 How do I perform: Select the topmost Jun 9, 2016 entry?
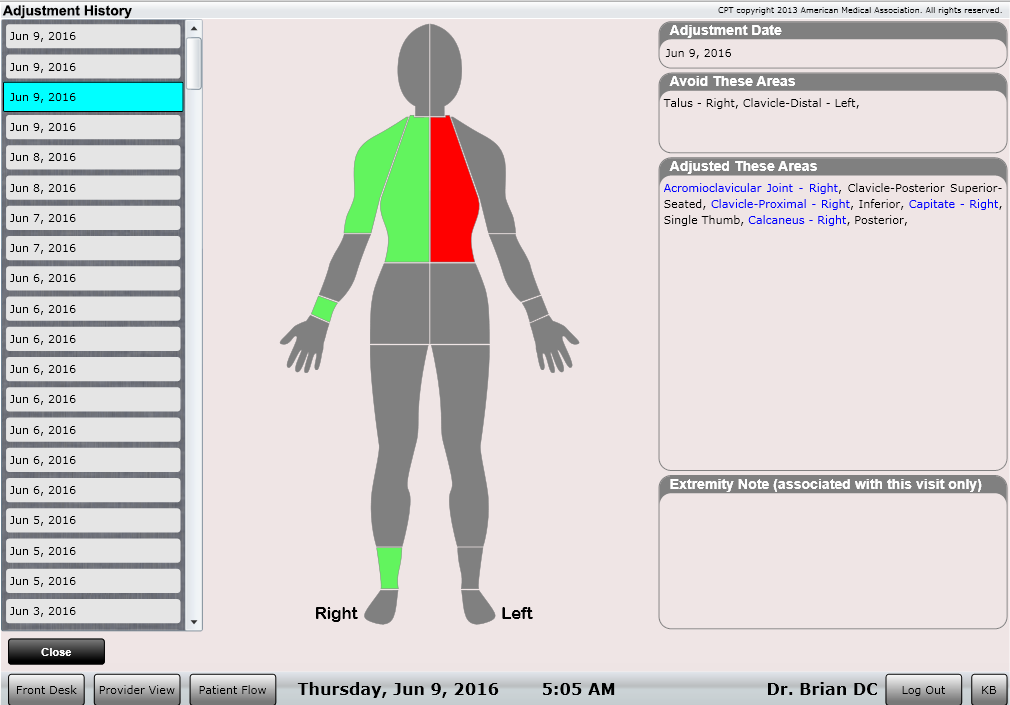[92, 36]
